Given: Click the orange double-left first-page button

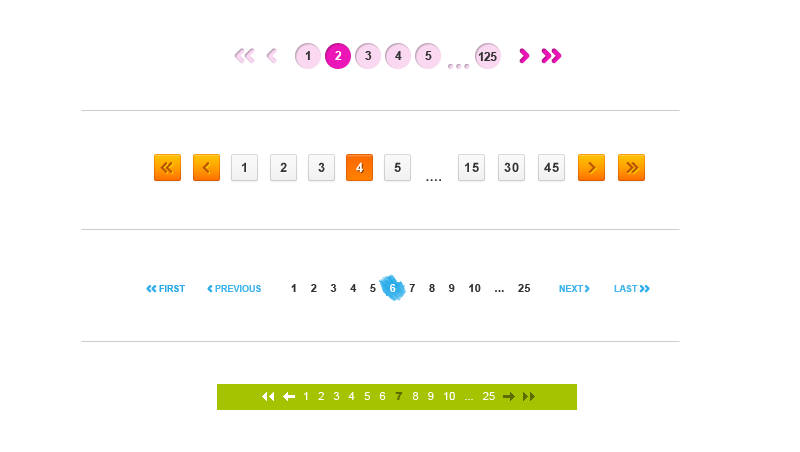Looking at the screenshot, I should click(167, 167).
